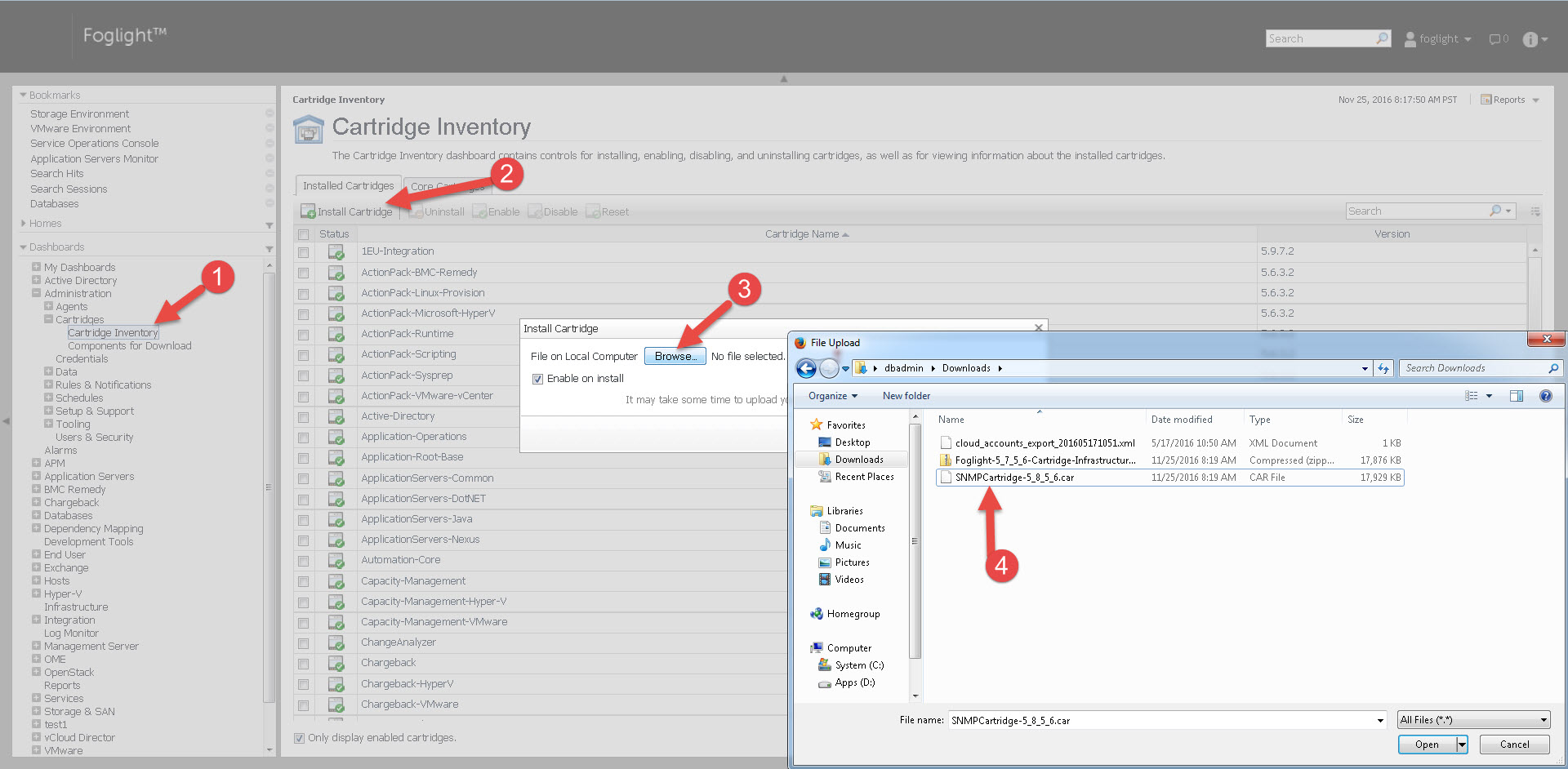
Task: Toggle the preview pane icon in File Upload
Action: 1517,396
